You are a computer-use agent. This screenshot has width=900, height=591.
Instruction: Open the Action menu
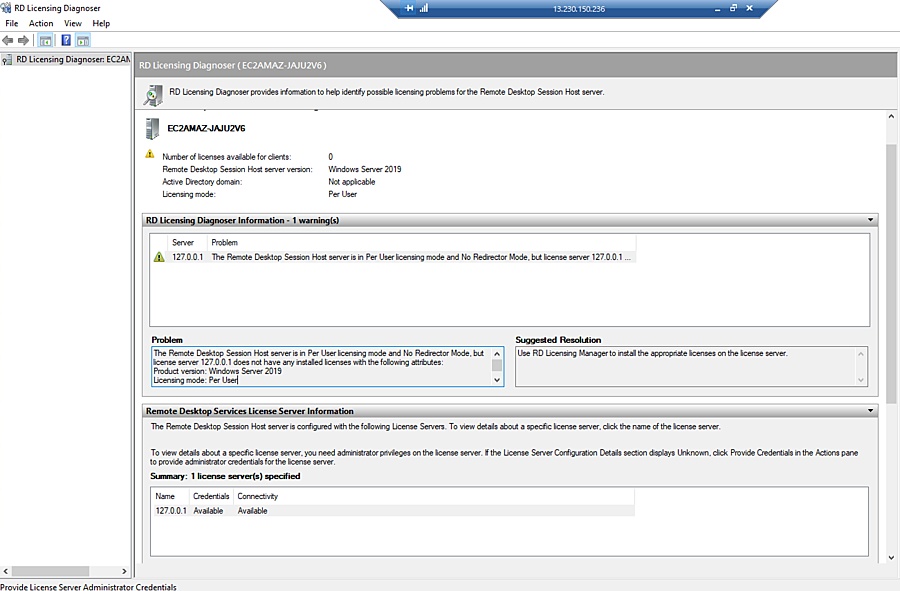tap(41, 23)
